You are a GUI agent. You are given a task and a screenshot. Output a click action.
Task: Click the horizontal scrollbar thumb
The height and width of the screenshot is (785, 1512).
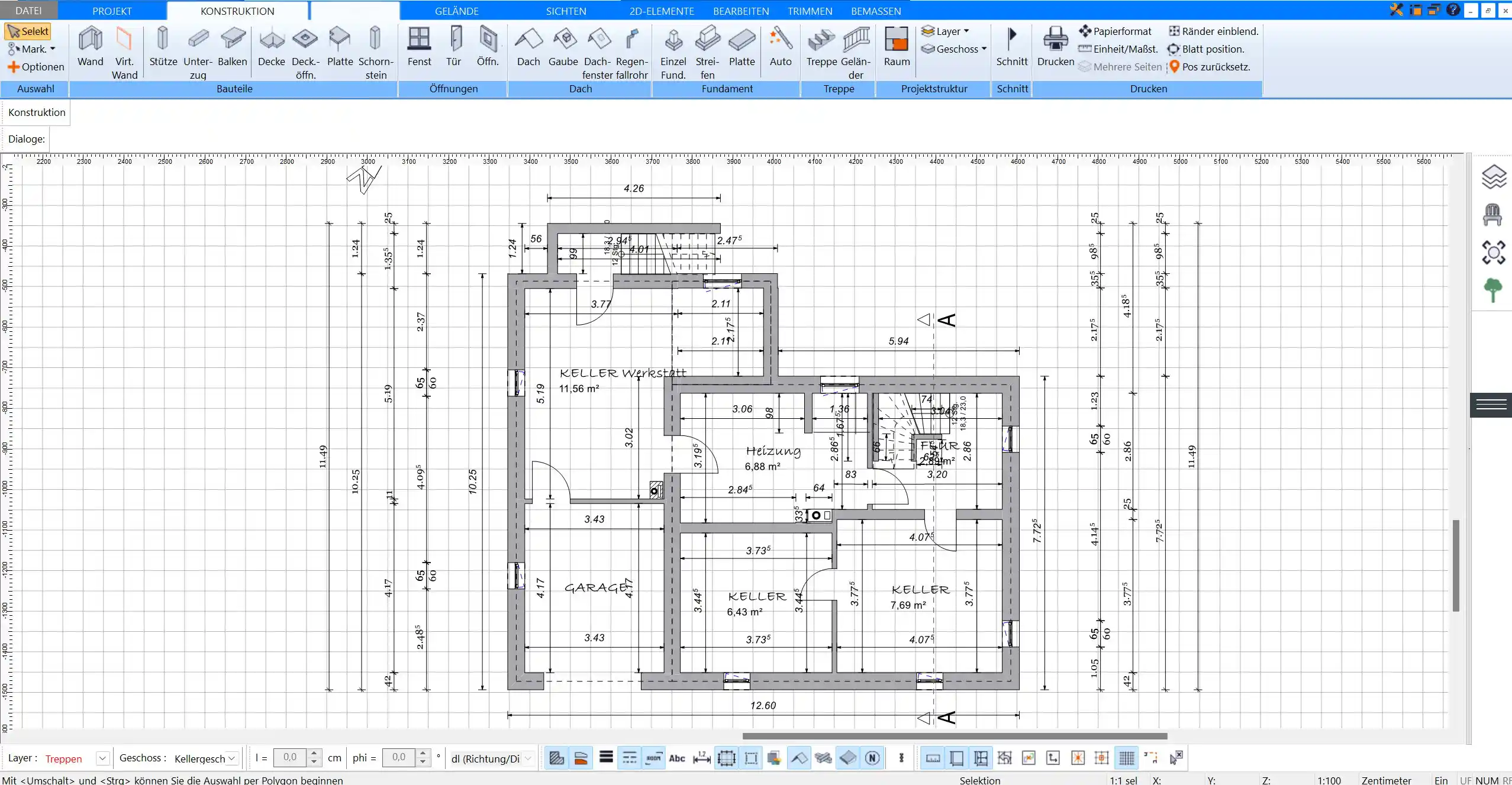tap(955, 736)
